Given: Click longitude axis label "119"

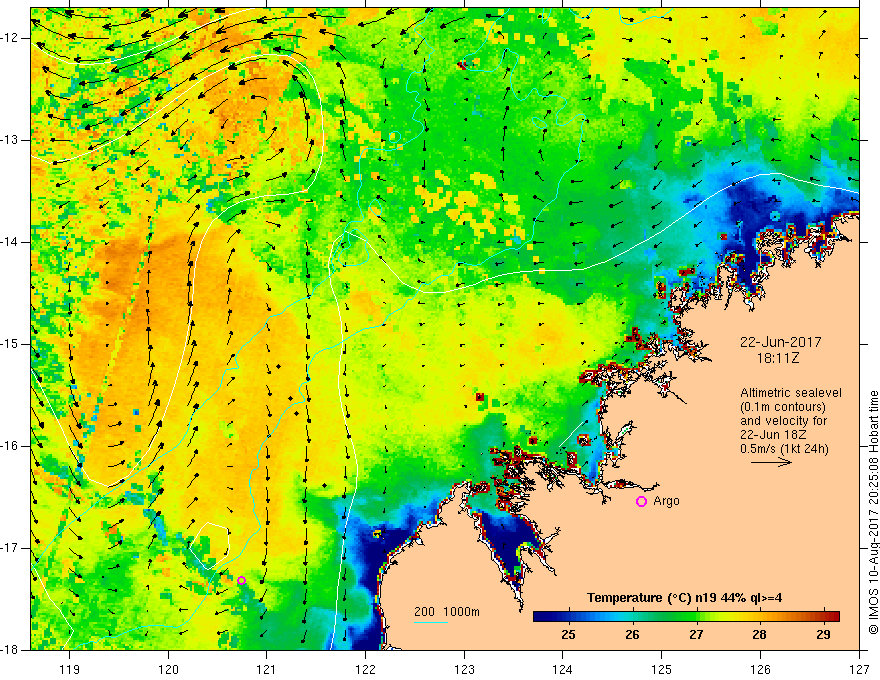Looking at the screenshot, I should click(x=70, y=669).
